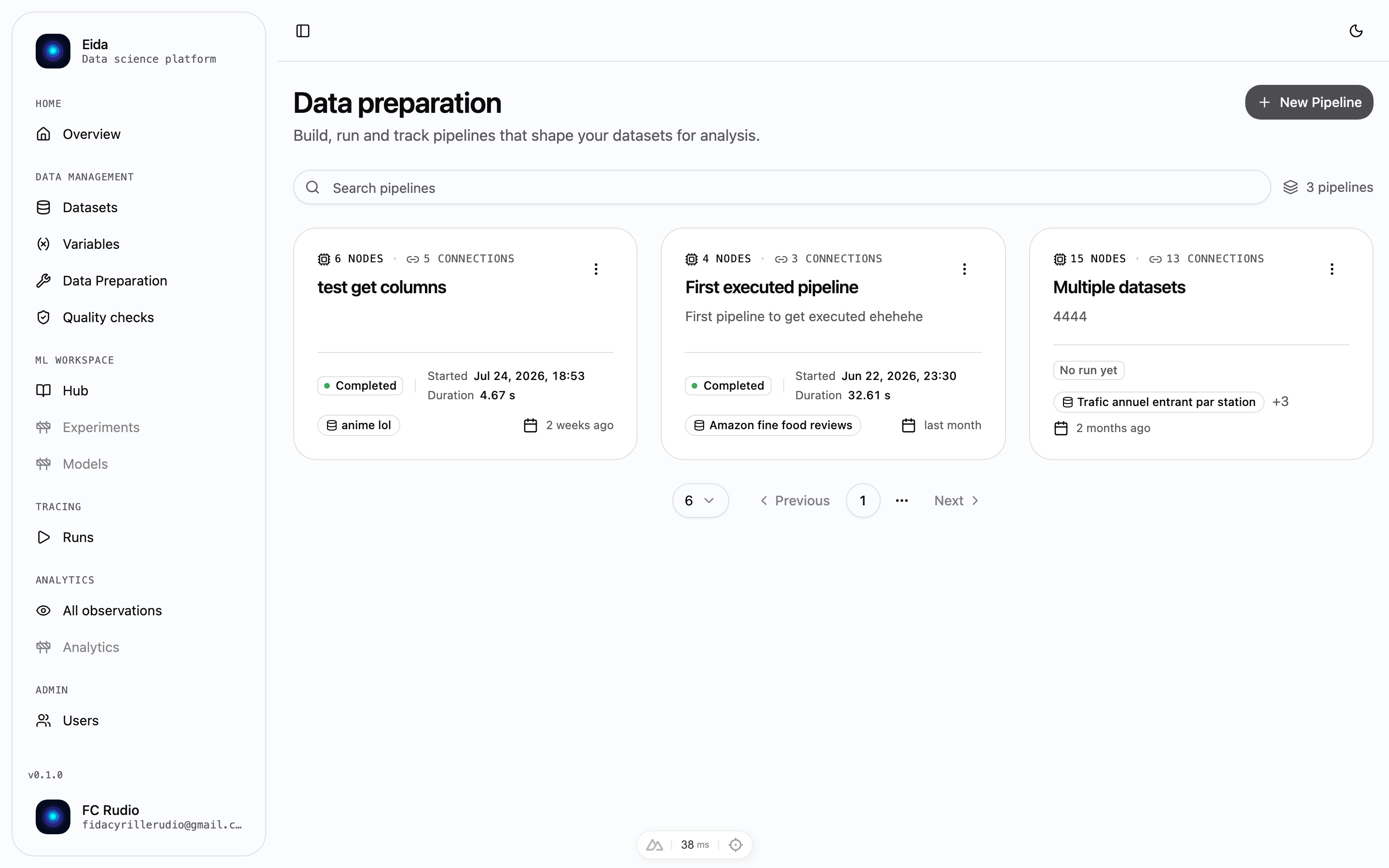
Task: Click the shield icon beside Quality checks
Action: 43,317
